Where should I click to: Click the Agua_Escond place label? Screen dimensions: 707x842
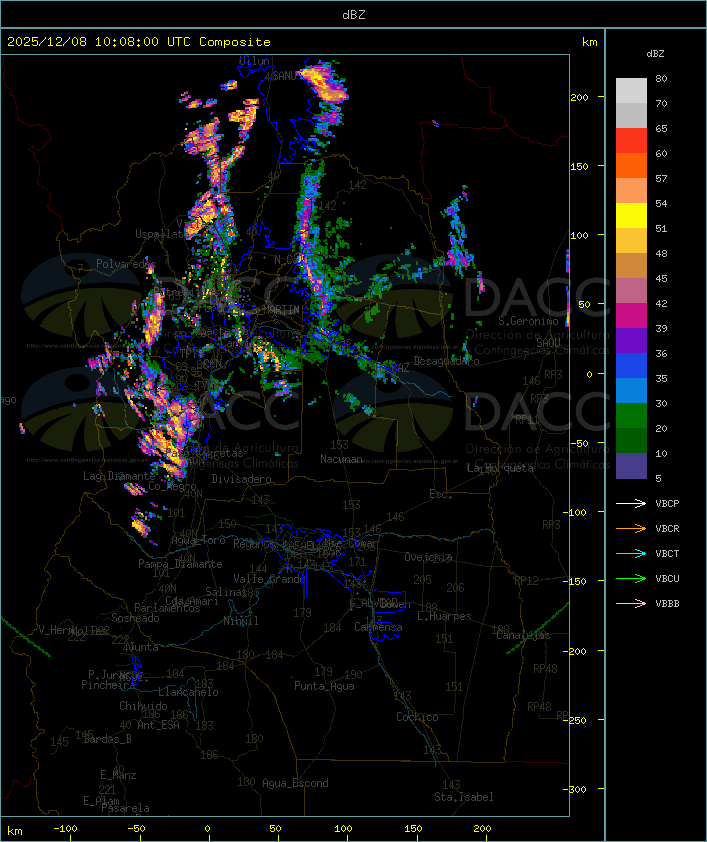pos(295,783)
